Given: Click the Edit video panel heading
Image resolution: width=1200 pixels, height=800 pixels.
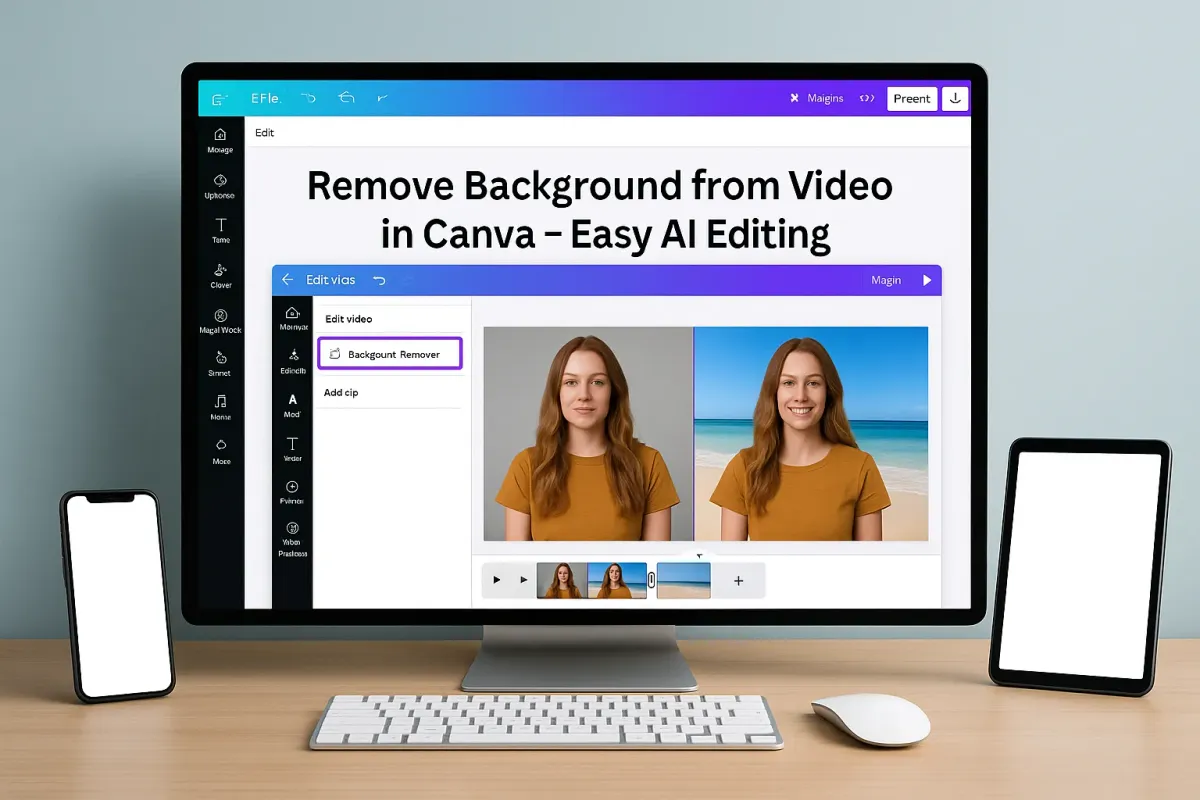Looking at the screenshot, I should click(348, 319).
